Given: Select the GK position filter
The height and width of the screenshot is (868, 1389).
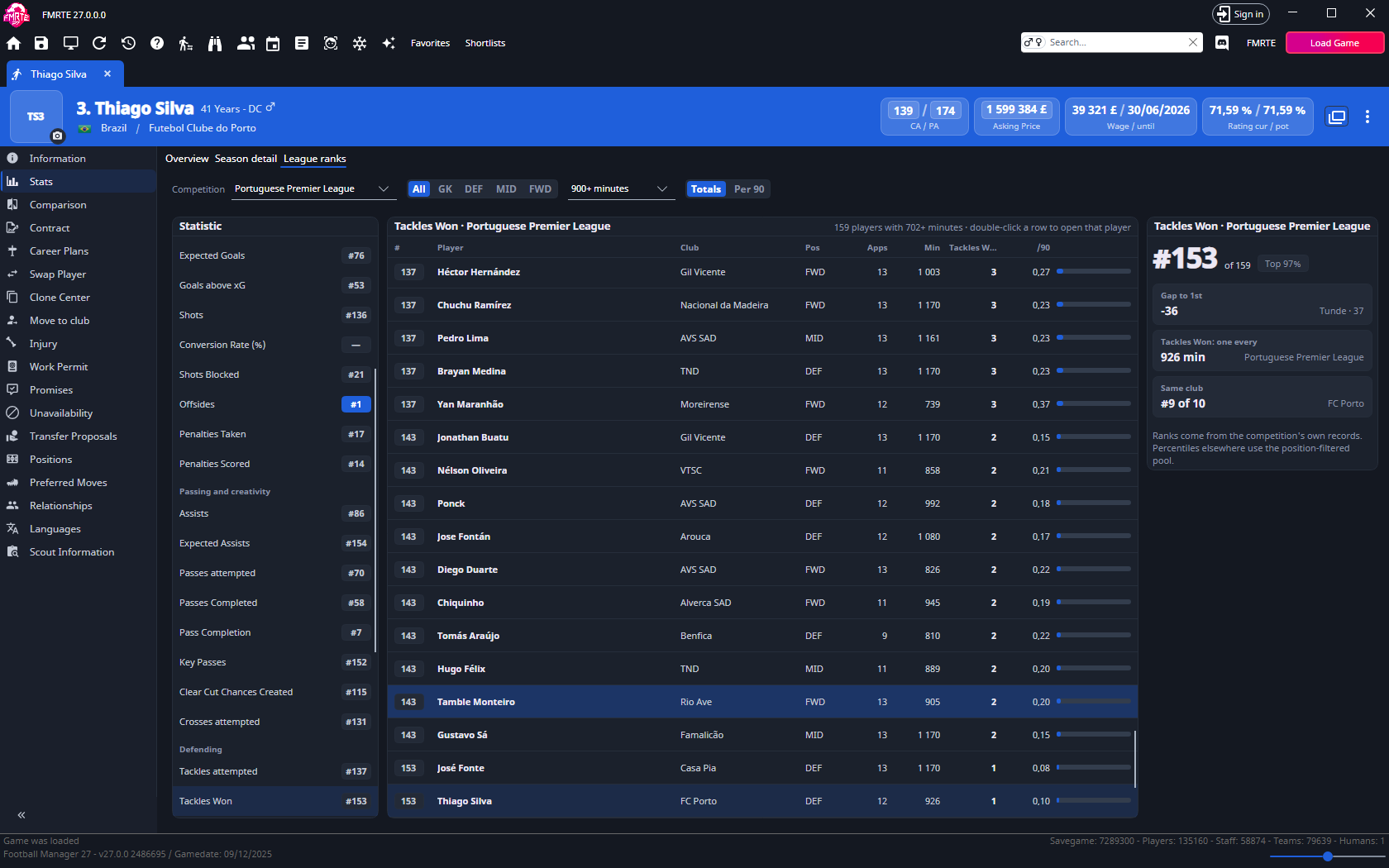Looking at the screenshot, I should tap(445, 189).
